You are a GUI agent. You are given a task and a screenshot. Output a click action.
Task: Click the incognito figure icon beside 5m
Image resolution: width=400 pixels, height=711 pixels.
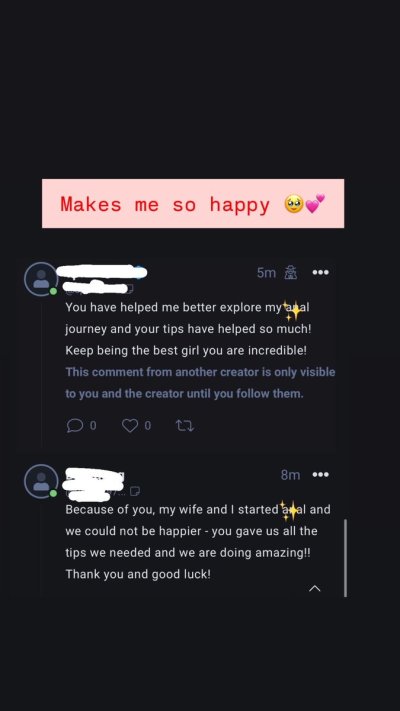pyautogui.click(x=291, y=273)
